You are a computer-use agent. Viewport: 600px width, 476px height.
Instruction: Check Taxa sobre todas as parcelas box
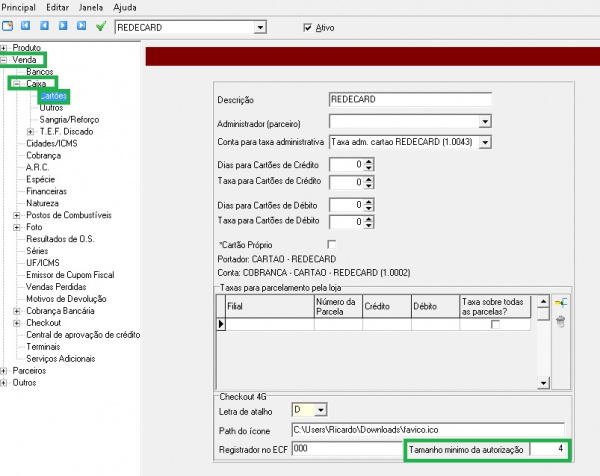pos(495,325)
